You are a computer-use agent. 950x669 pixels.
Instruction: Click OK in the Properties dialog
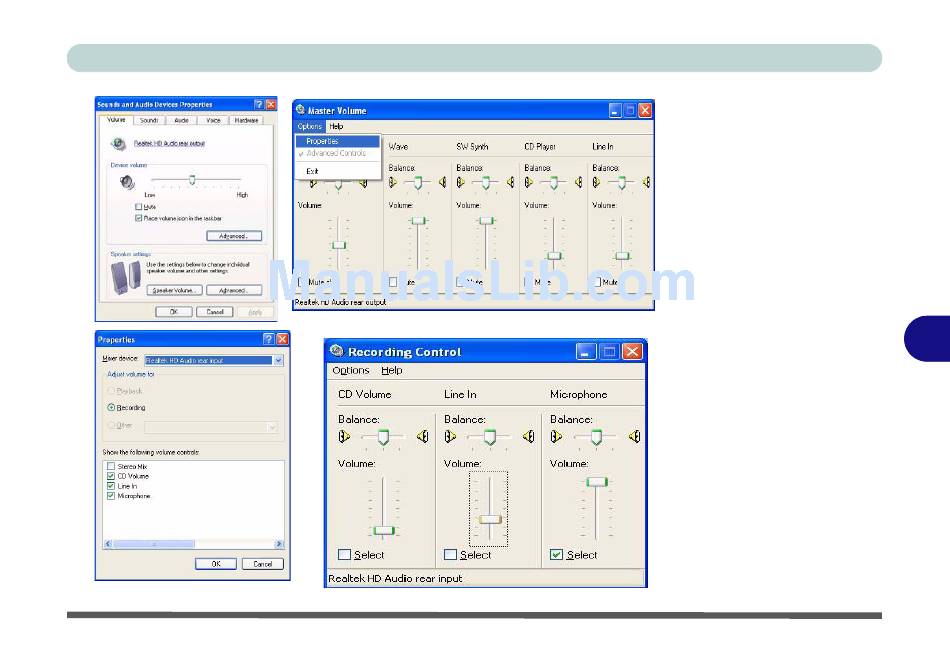215,564
